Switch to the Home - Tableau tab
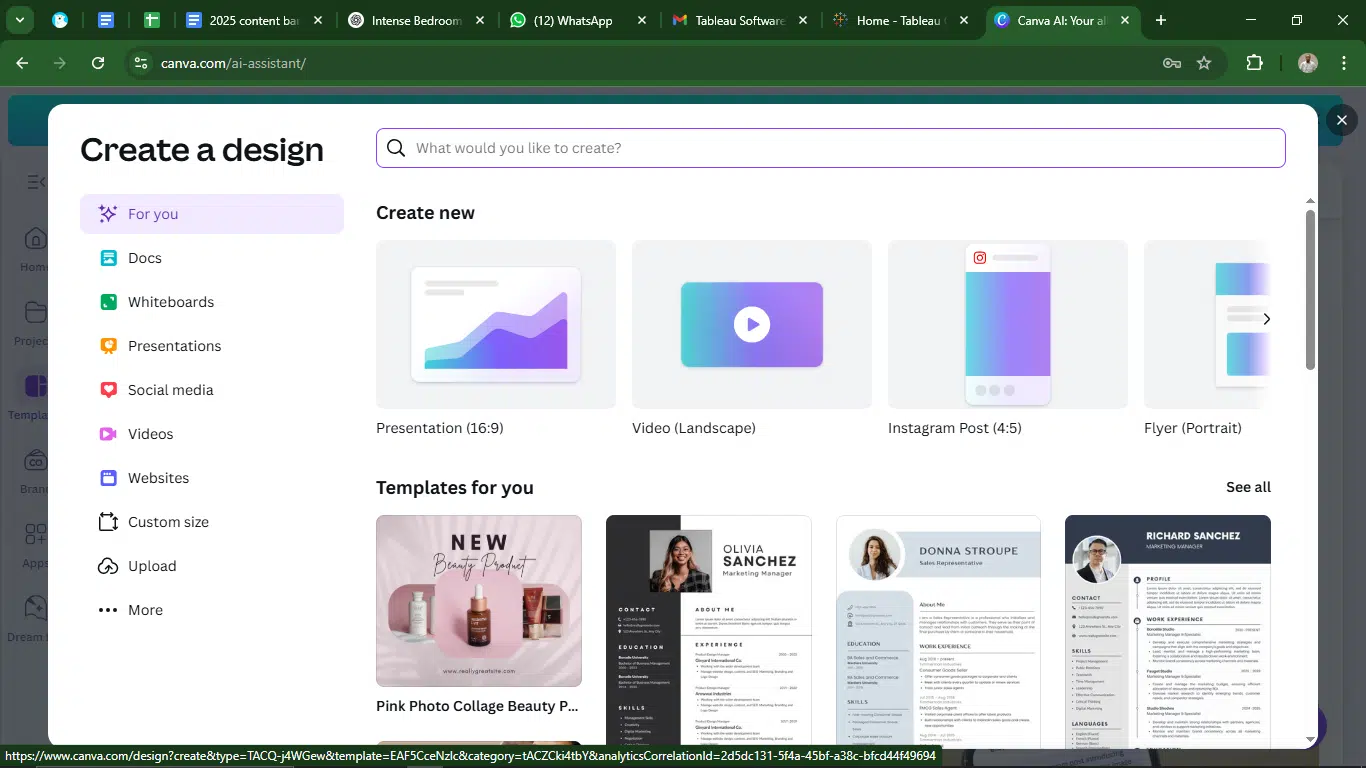This screenshot has height=768, width=1366. coord(901,20)
